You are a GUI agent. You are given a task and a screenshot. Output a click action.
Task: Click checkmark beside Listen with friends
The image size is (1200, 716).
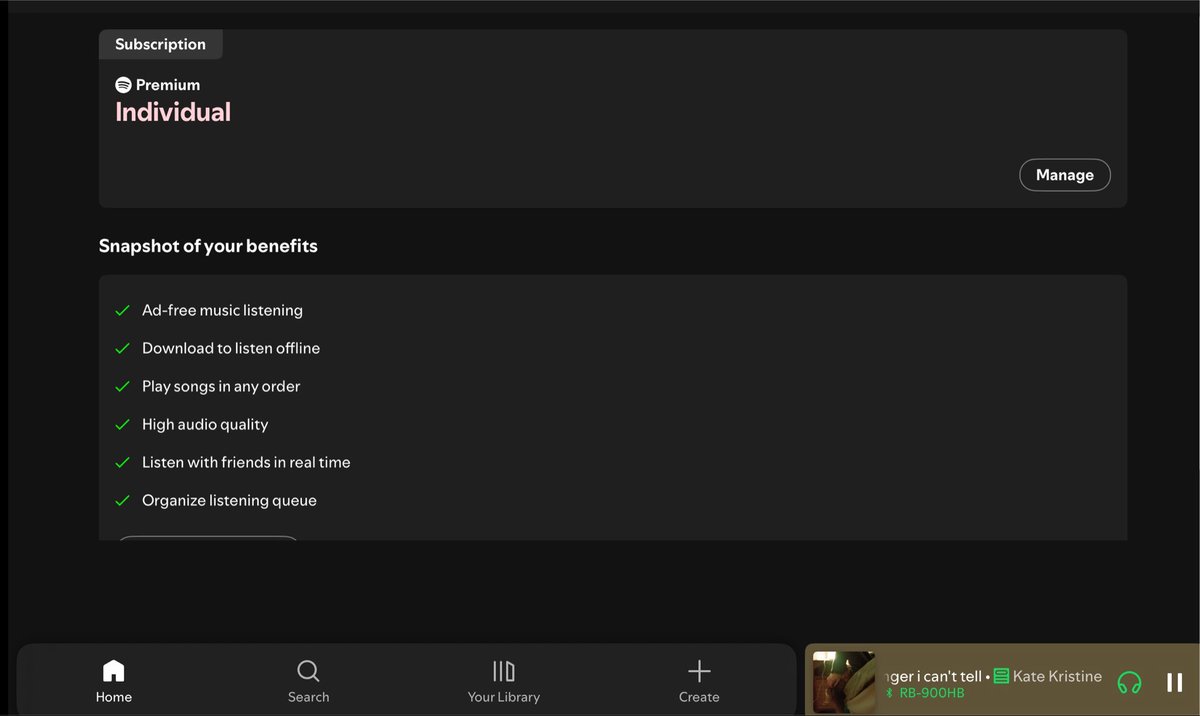(122, 462)
